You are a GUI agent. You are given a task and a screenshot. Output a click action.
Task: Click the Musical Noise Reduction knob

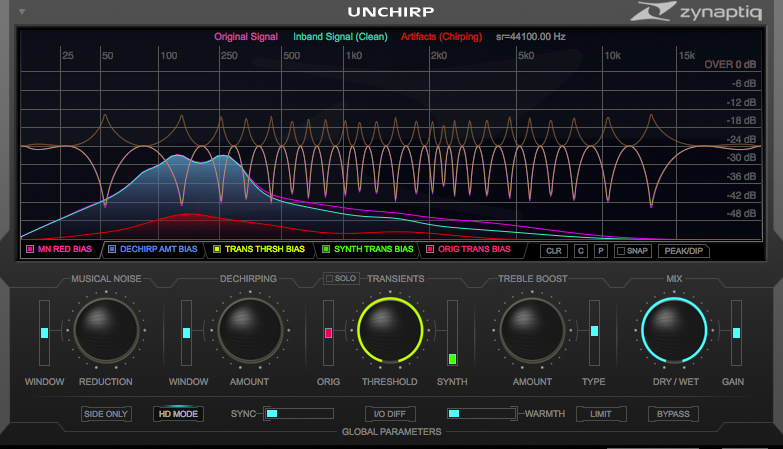click(x=105, y=331)
